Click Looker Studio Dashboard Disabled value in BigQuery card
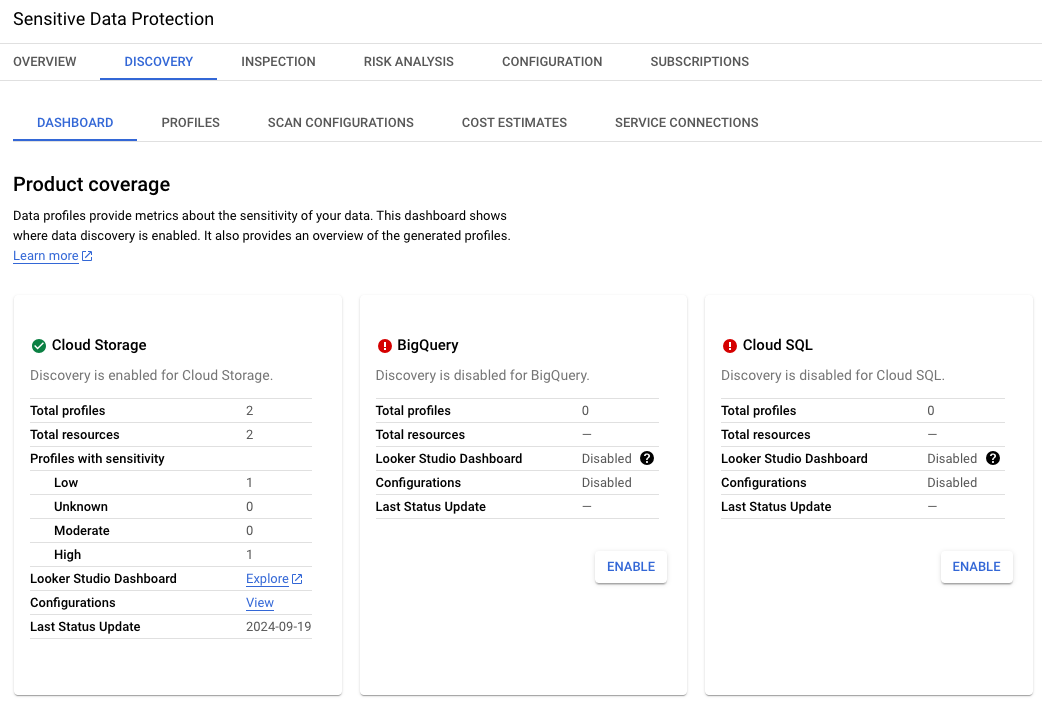The width and height of the screenshot is (1042, 710). pos(607,459)
